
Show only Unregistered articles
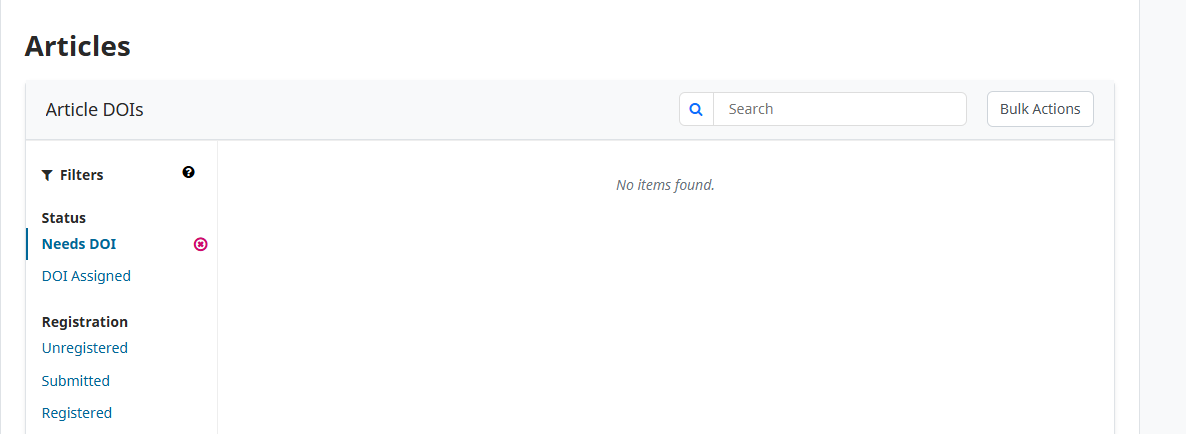[85, 348]
